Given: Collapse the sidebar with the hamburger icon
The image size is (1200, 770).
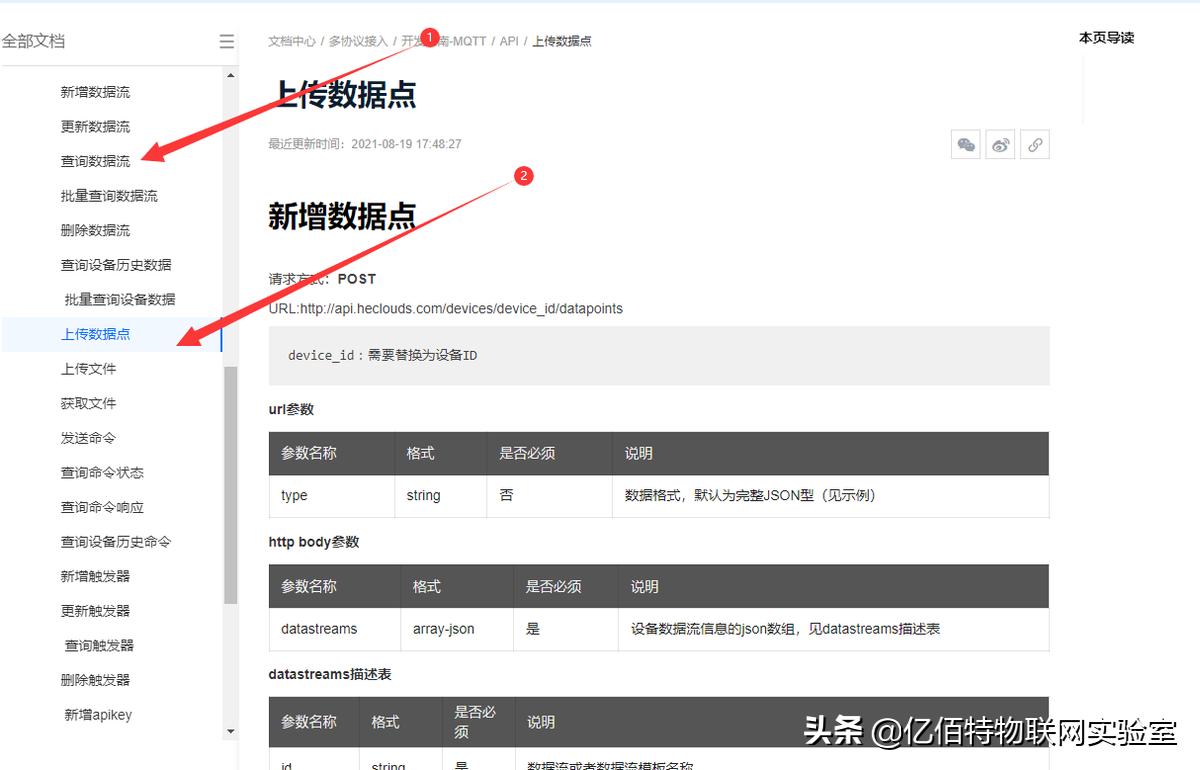Looking at the screenshot, I should [226, 41].
